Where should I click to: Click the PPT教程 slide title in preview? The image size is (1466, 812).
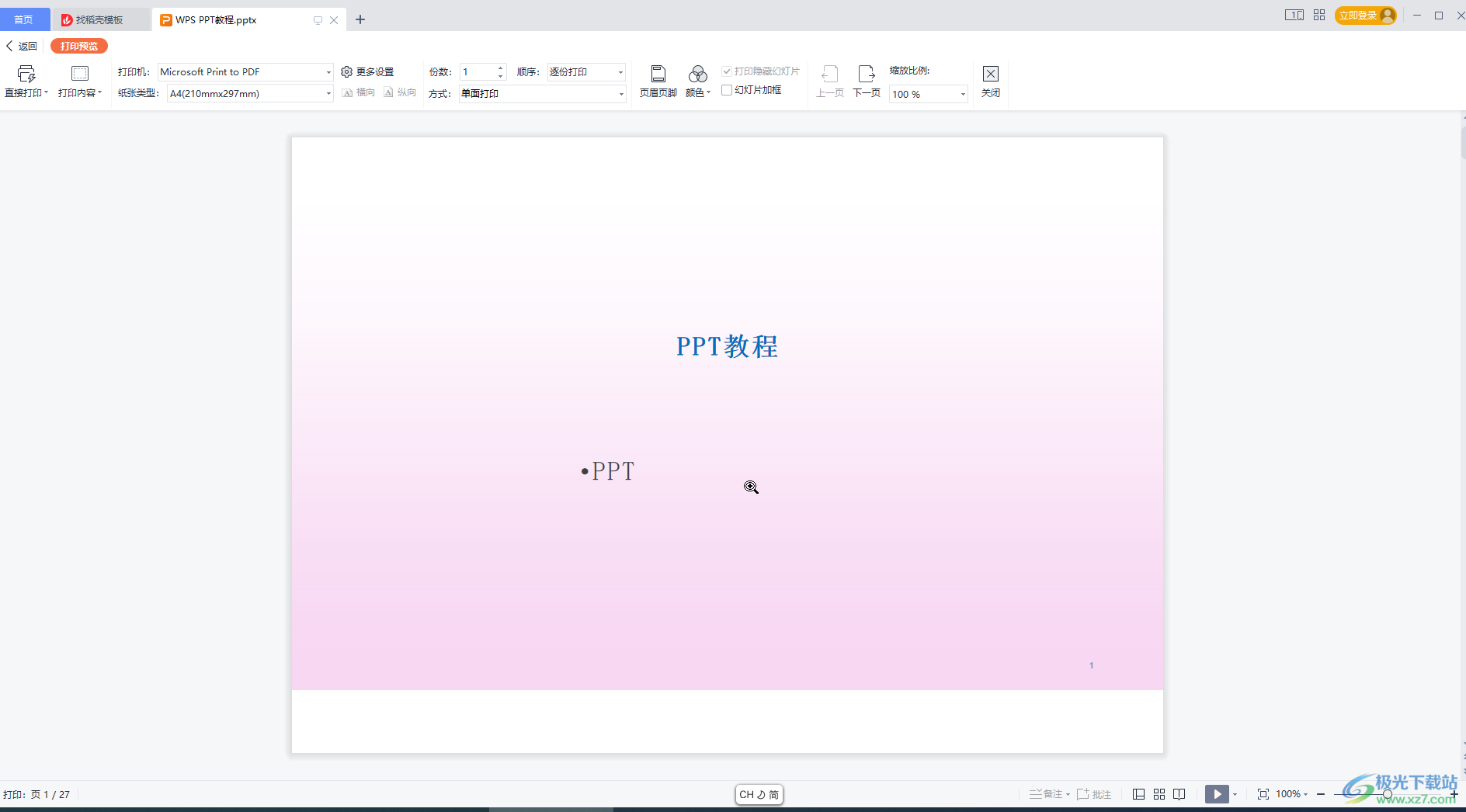pos(727,346)
